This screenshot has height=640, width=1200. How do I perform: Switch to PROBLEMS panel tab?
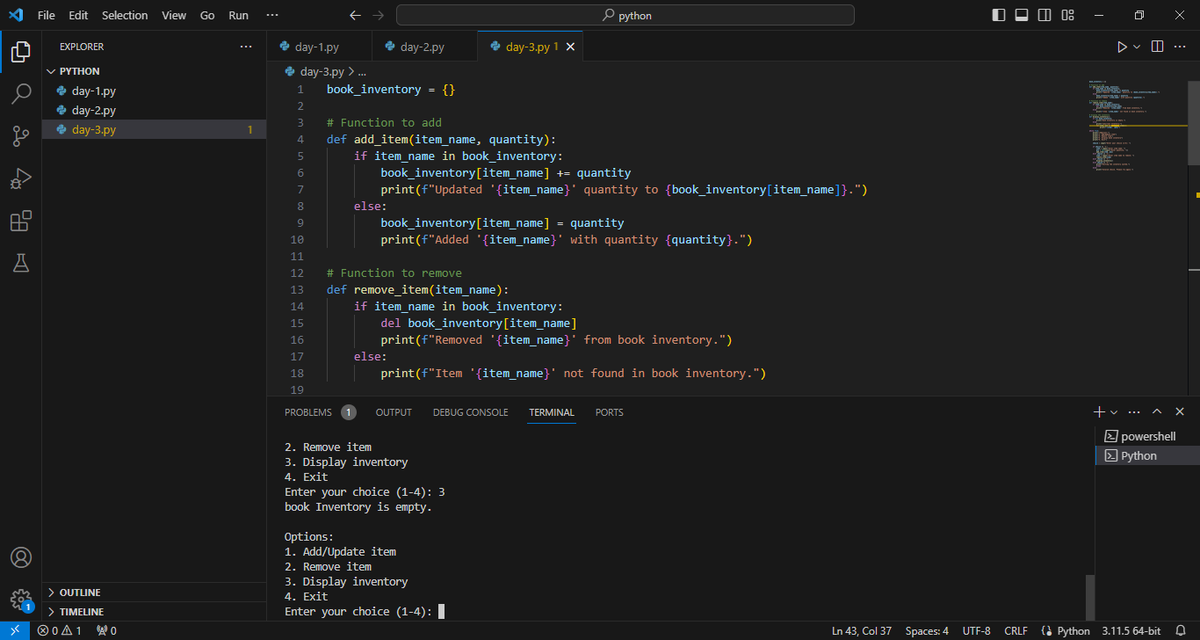click(x=320, y=412)
